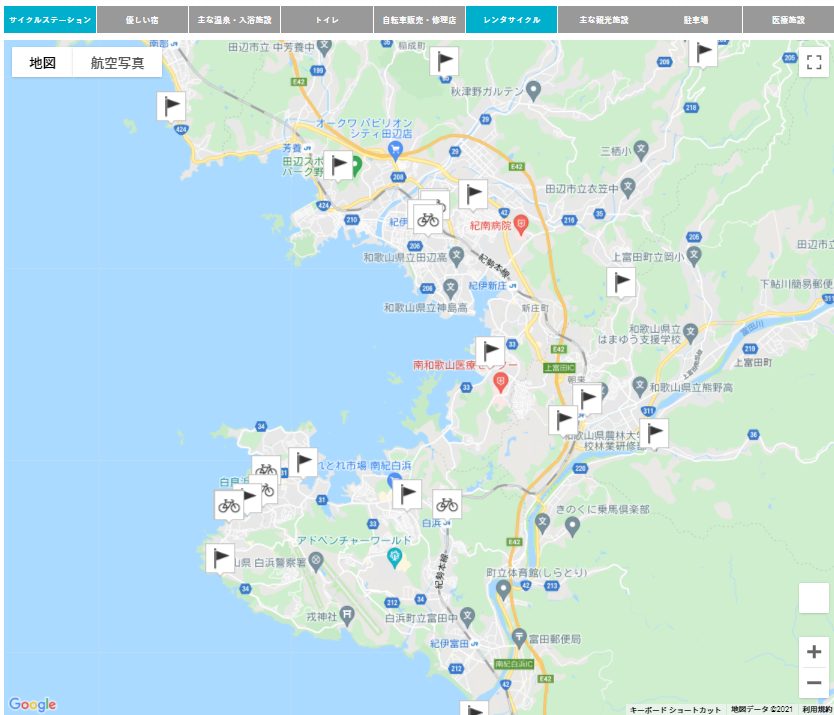Zoom out with the minus button
This screenshot has width=834, height=715.
[814, 683]
